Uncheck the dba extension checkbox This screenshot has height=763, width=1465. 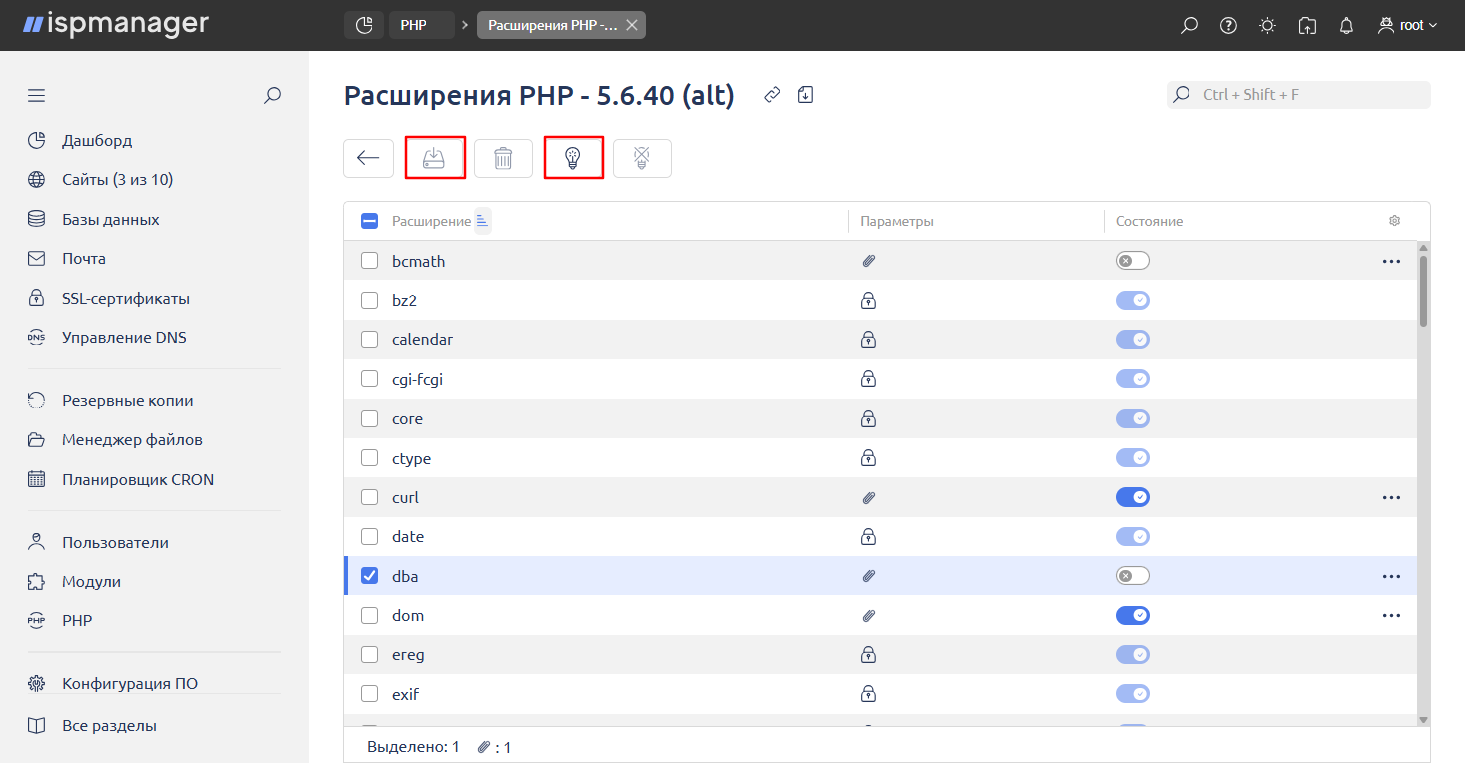coord(369,575)
